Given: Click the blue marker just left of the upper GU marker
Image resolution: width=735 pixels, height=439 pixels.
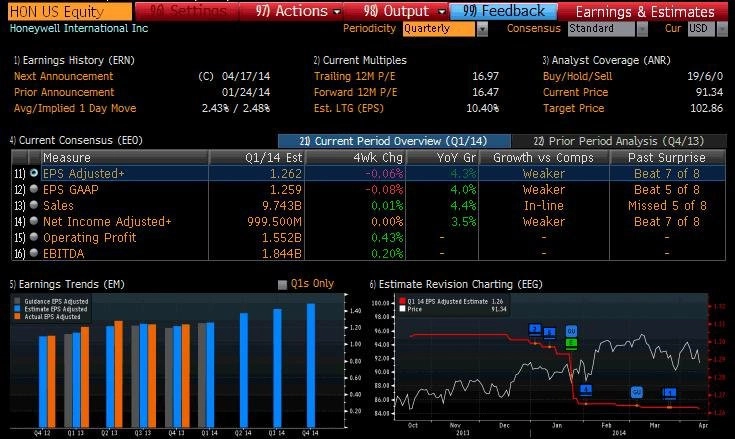Looking at the screenshot, I should click(549, 333).
